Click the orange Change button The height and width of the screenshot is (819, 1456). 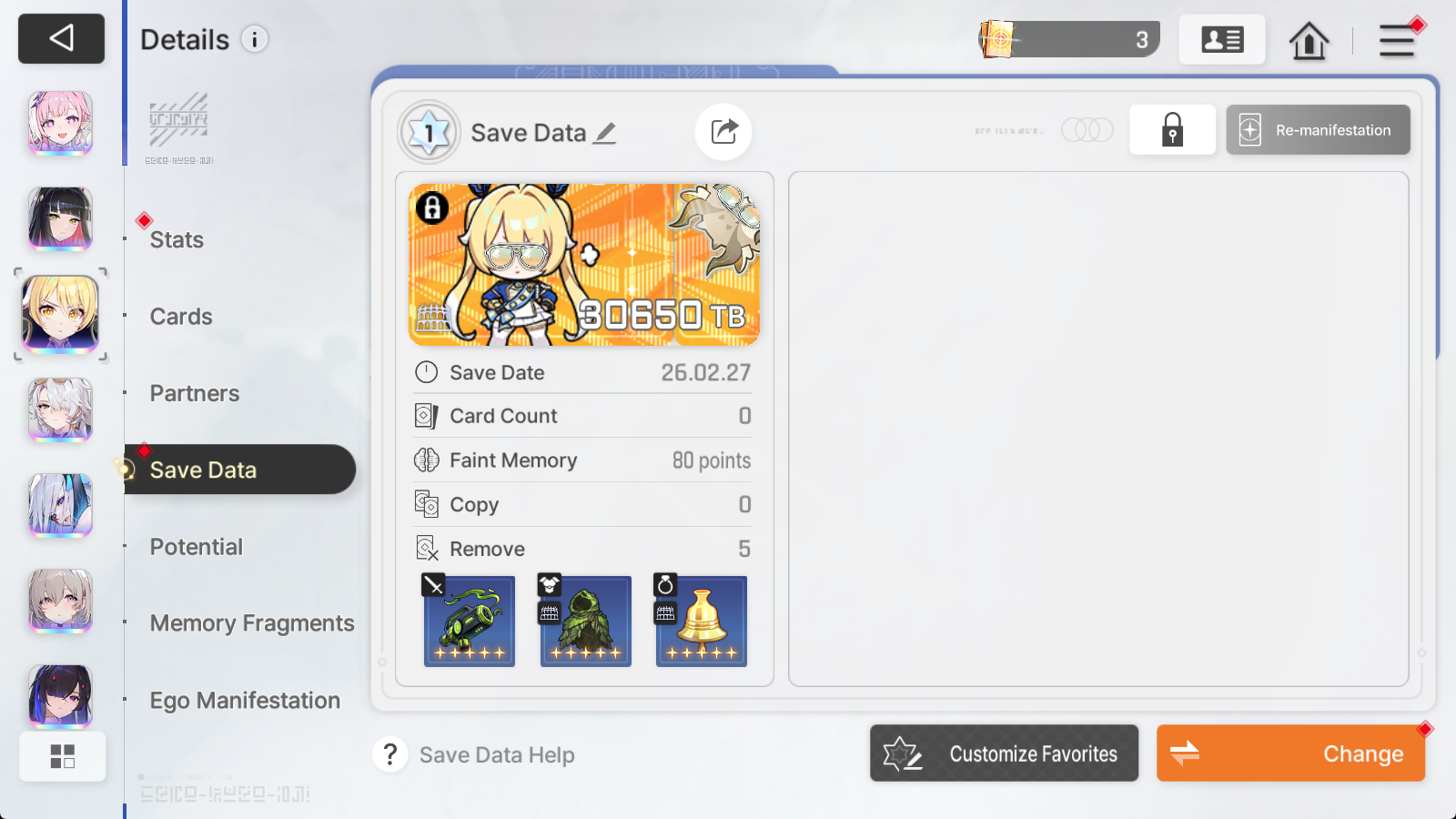[x=1290, y=753]
